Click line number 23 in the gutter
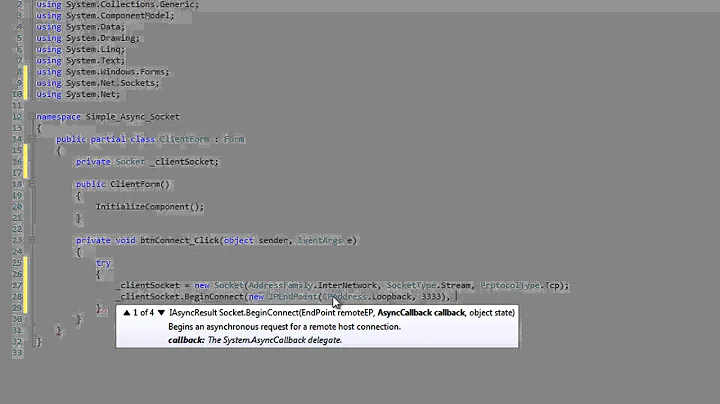Image resolution: width=720 pixels, height=404 pixels. coord(17,240)
